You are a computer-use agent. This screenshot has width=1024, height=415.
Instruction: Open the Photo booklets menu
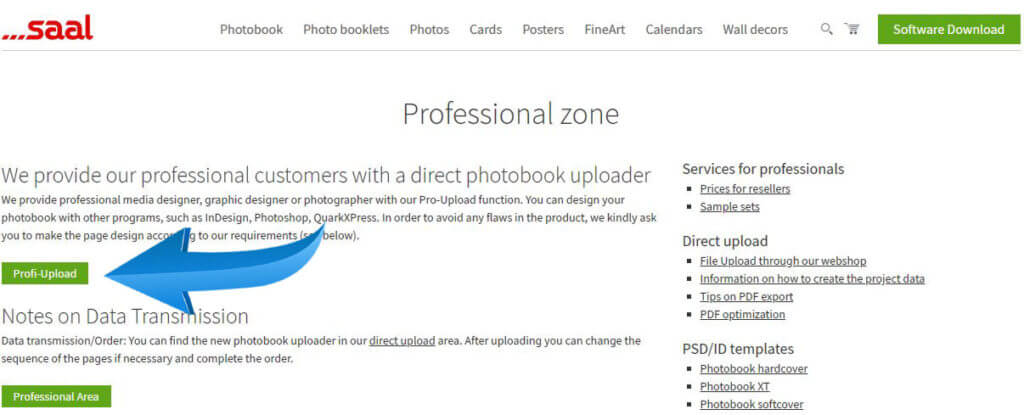[x=346, y=29]
